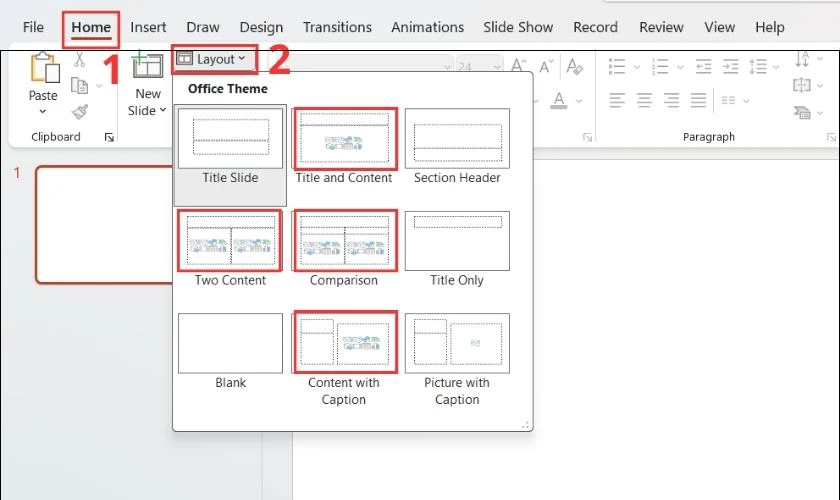
Task: Choose the Content with Caption layout
Action: coord(344,360)
